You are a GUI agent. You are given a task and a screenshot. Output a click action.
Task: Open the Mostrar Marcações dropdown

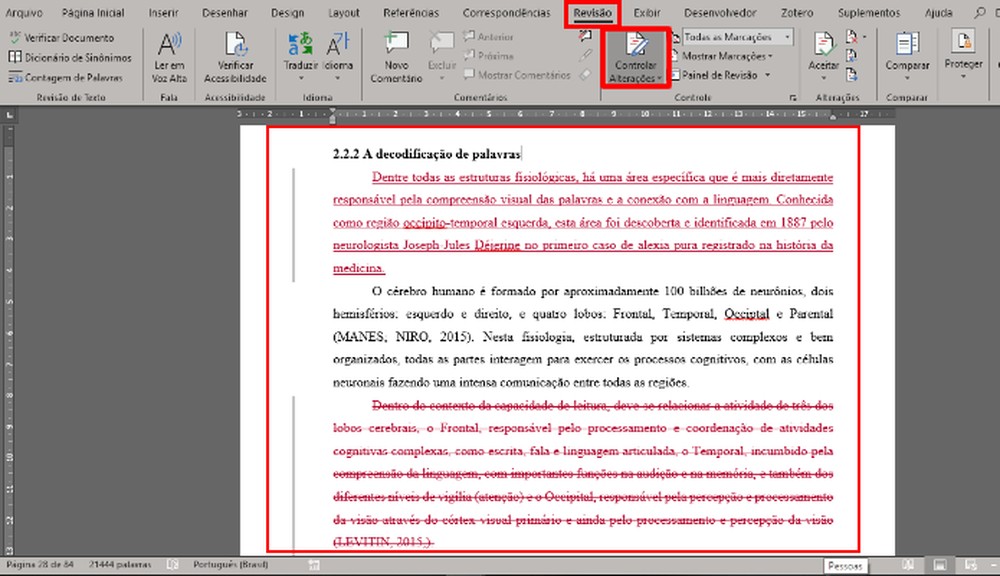(723, 56)
